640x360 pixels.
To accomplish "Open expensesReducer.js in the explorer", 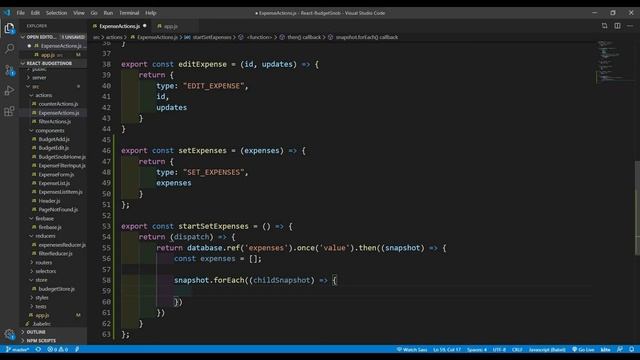I will pos(62,245).
